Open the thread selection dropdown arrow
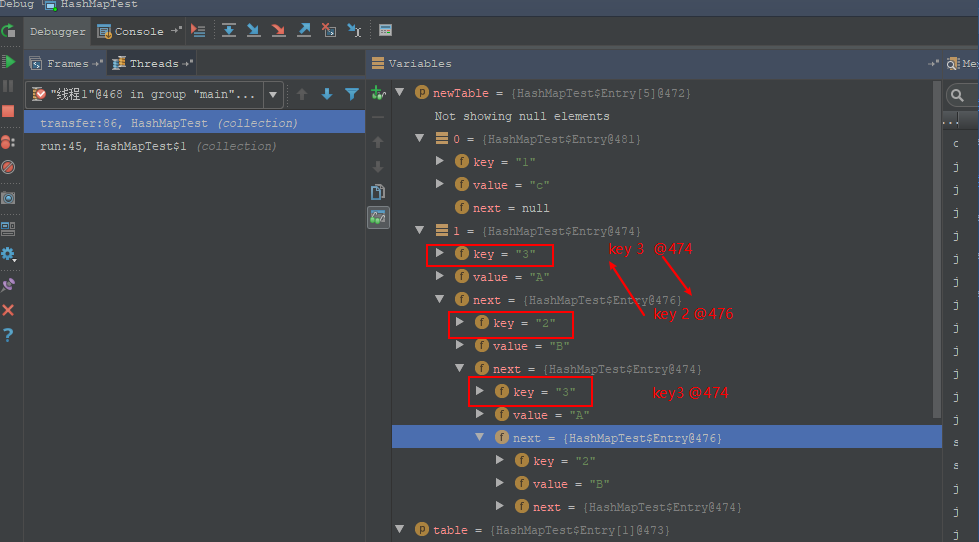The height and width of the screenshot is (542, 979). [x=273, y=95]
